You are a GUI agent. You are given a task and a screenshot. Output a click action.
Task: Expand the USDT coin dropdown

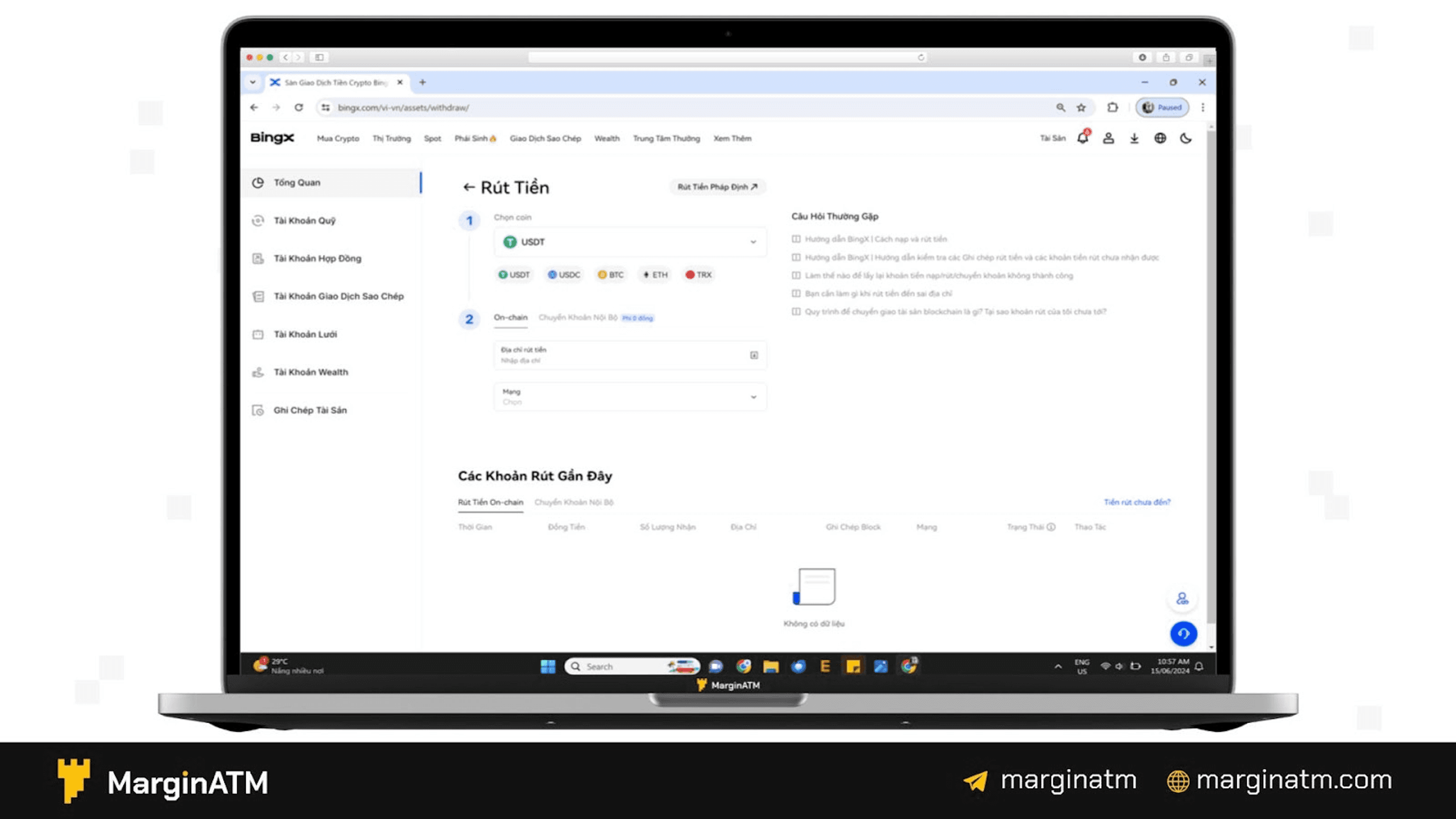[630, 242]
